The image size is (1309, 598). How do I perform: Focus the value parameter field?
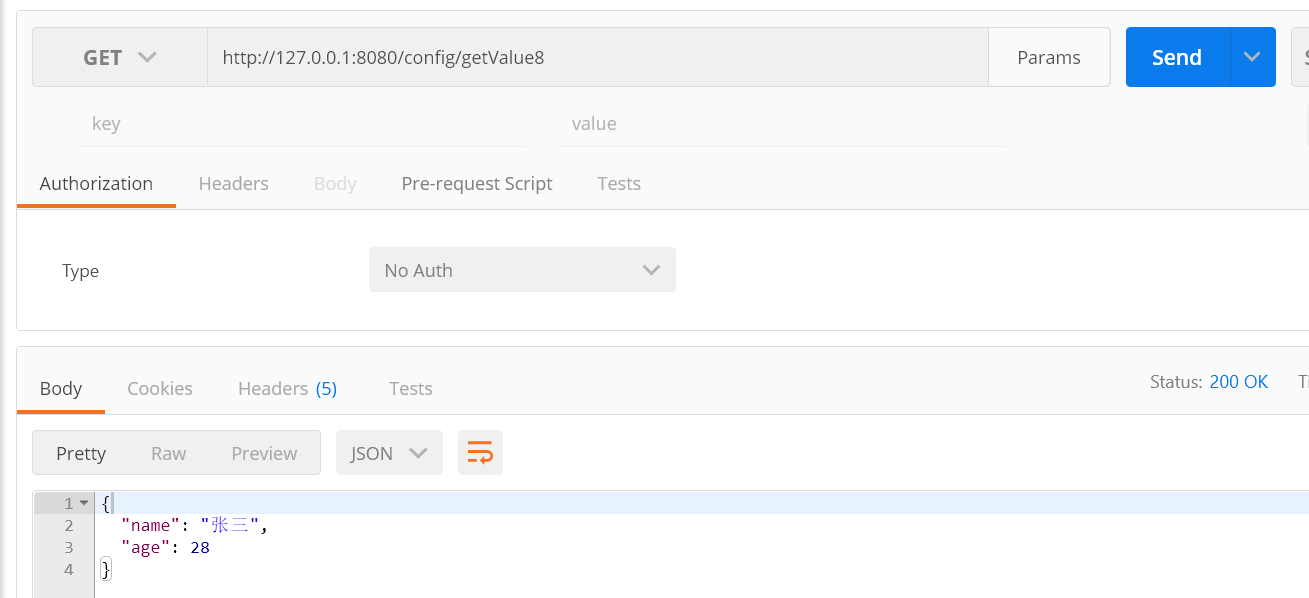point(782,124)
